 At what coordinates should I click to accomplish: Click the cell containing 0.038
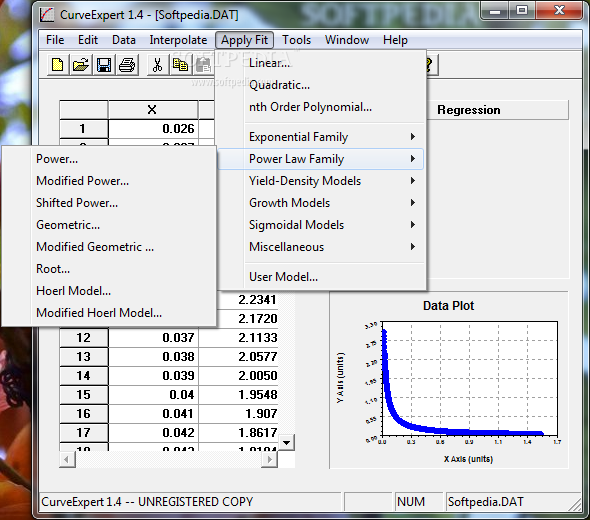153,357
